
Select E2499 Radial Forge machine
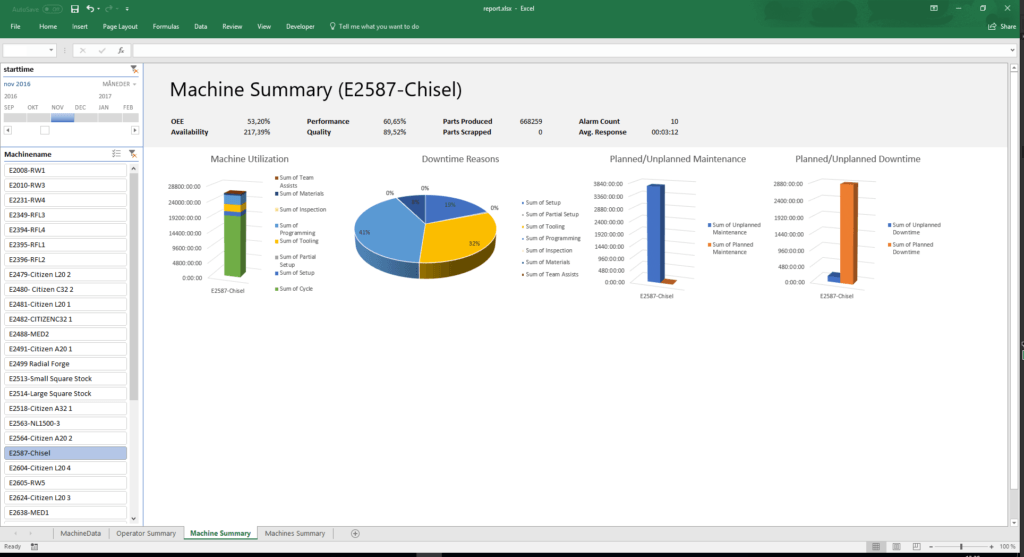[66, 364]
